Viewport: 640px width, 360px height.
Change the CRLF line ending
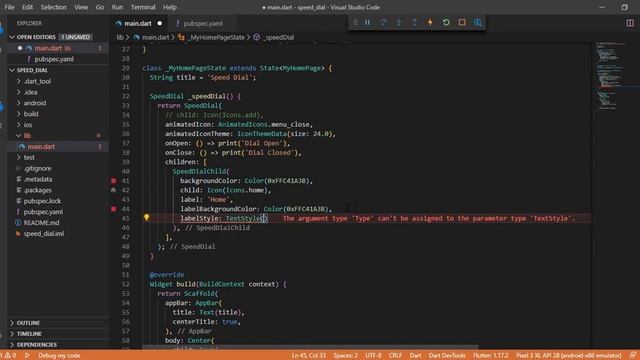pyautogui.click(x=395, y=356)
